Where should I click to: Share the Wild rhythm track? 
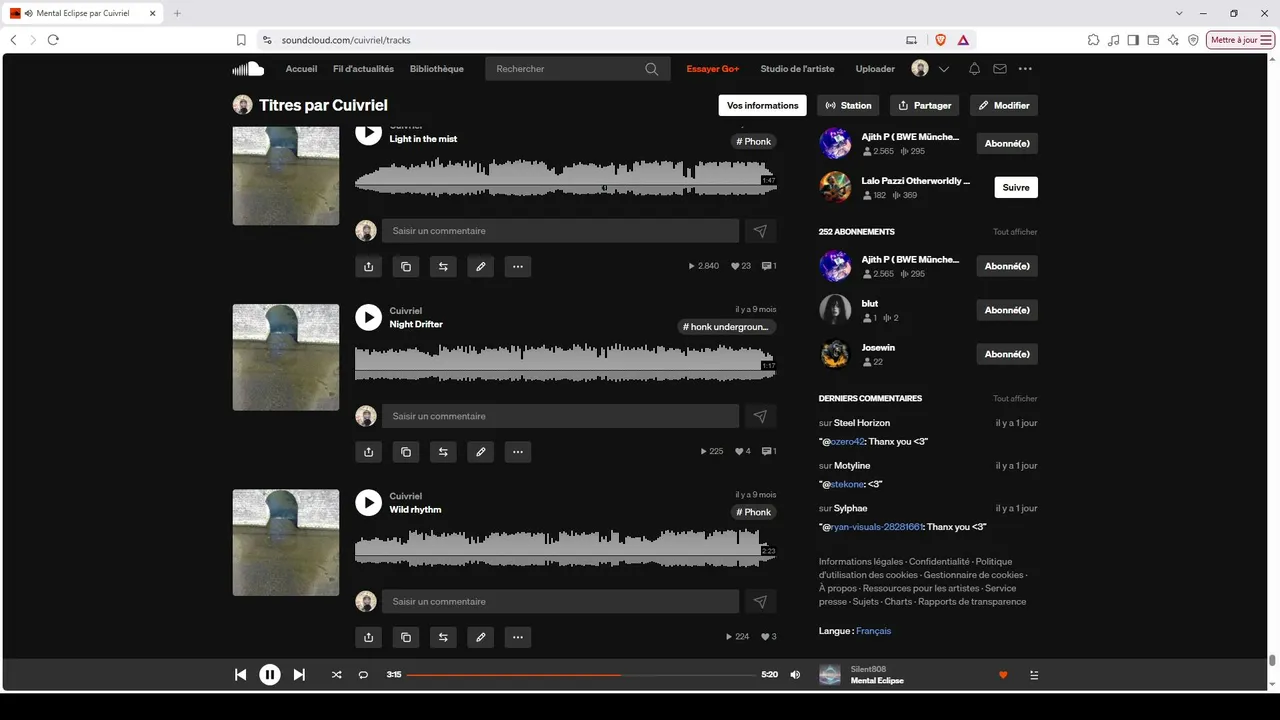pyautogui.click(x=368, y=637)
